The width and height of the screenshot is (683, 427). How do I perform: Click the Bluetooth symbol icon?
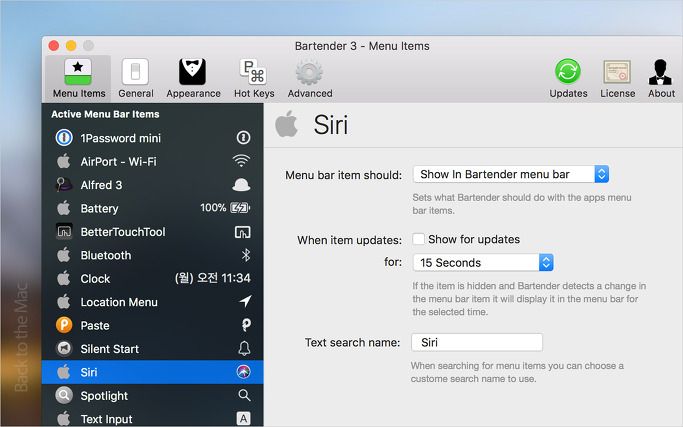point(246,255)
